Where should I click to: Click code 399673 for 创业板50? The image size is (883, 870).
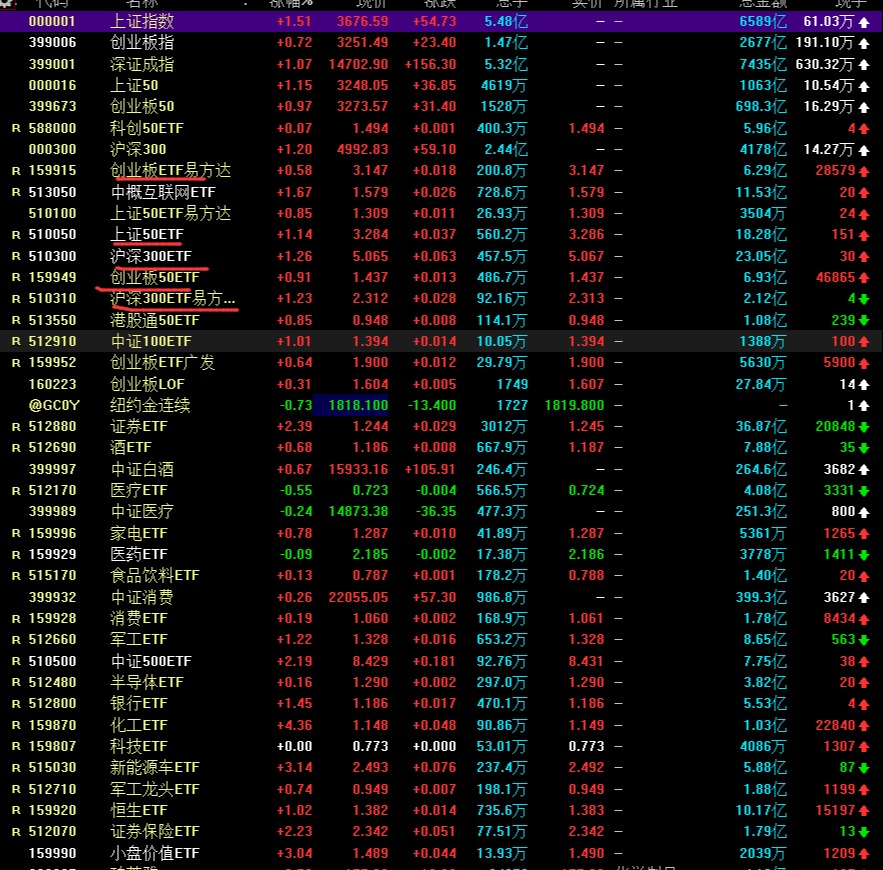pos(52,106)
